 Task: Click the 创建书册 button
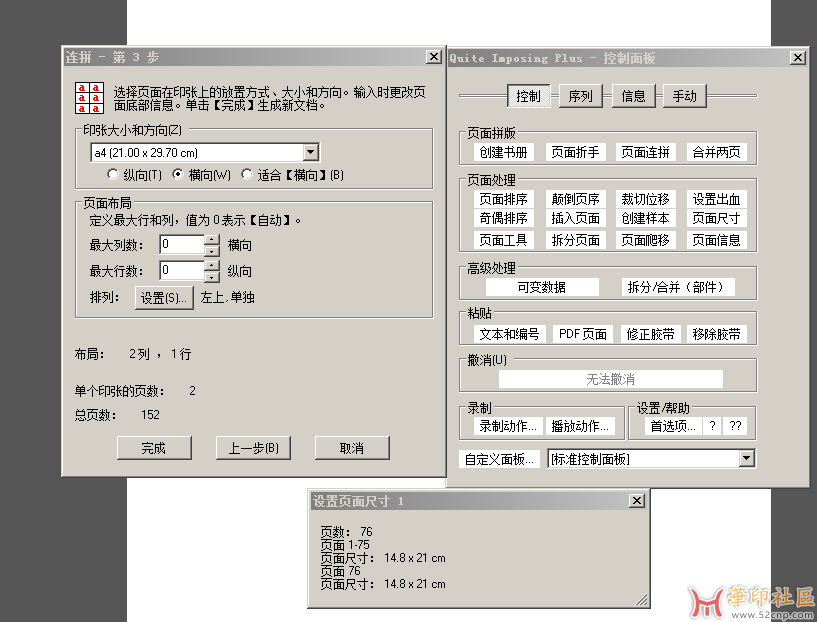click(x=503, y=152)
